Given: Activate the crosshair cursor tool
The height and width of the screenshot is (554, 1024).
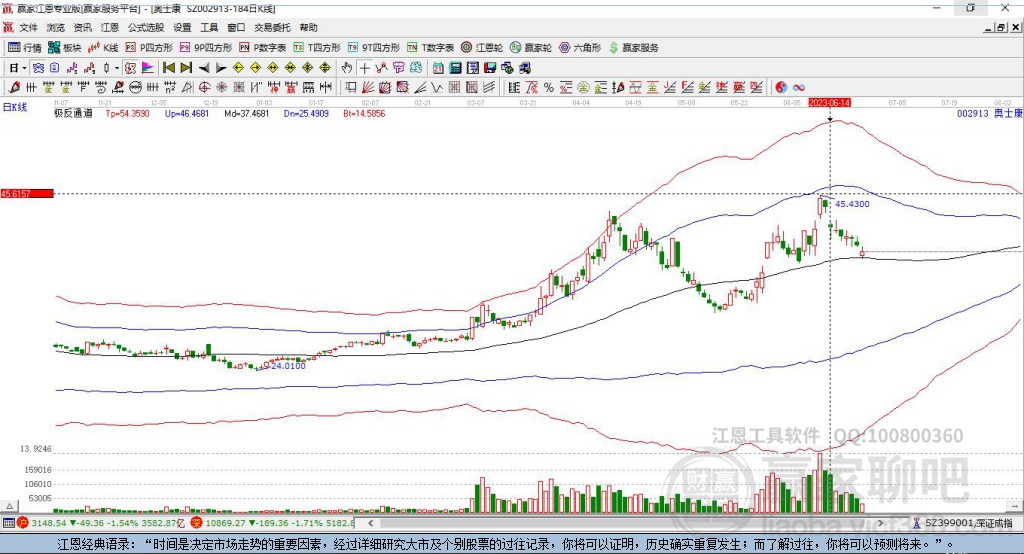Looking at the screenshot, I should [364, 68].
